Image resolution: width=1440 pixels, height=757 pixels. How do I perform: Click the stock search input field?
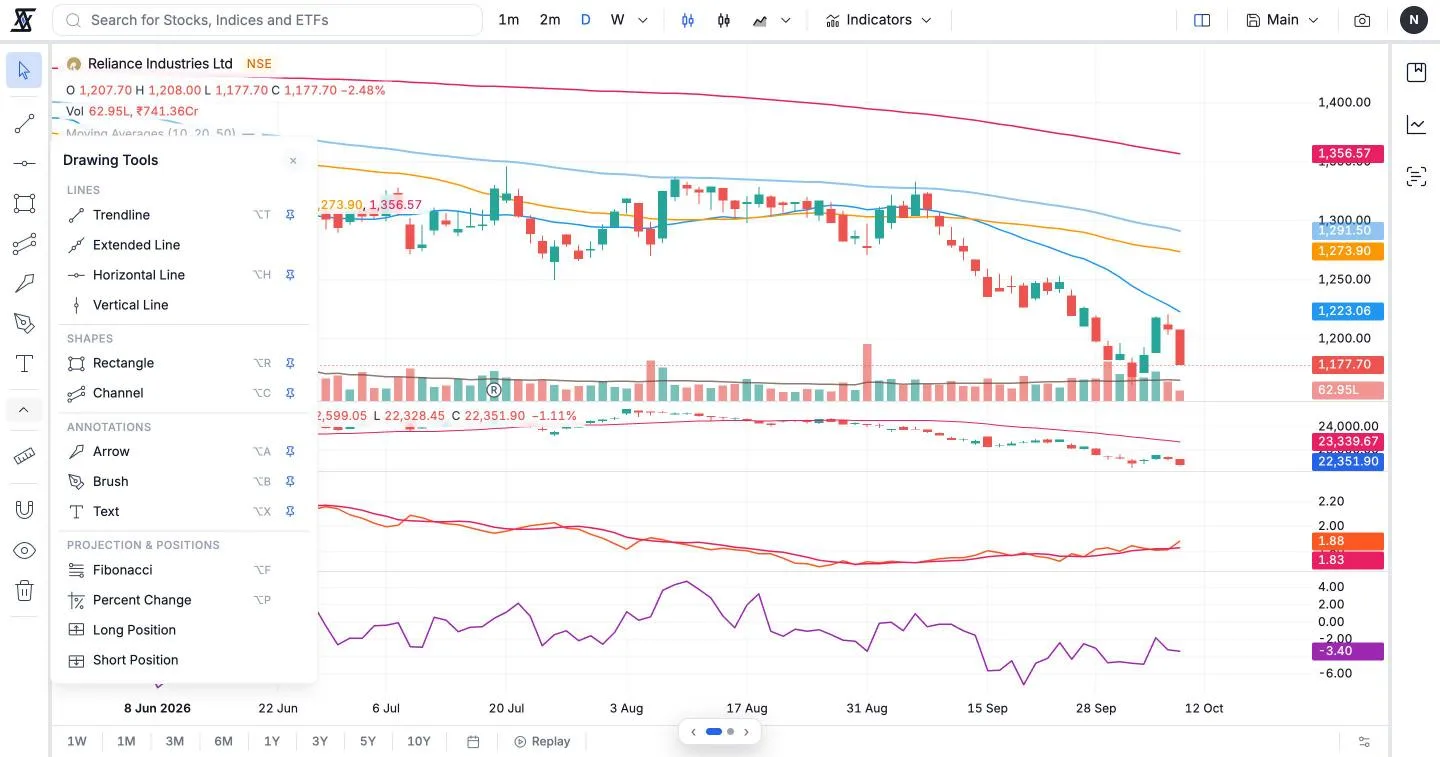pyautogui.click(x=267, y=20)
